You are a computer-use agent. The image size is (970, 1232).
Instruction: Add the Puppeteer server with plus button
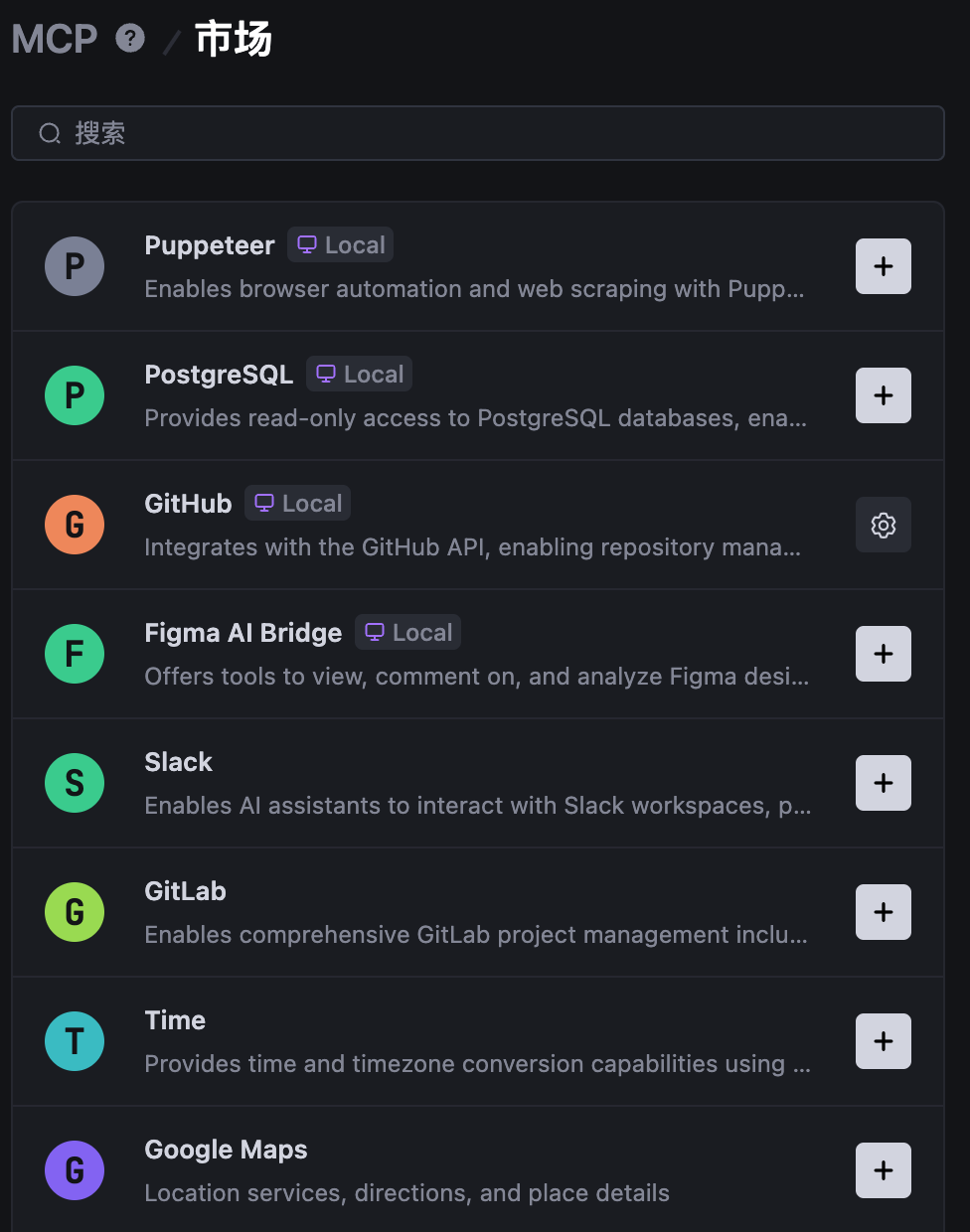pos(883,266)
